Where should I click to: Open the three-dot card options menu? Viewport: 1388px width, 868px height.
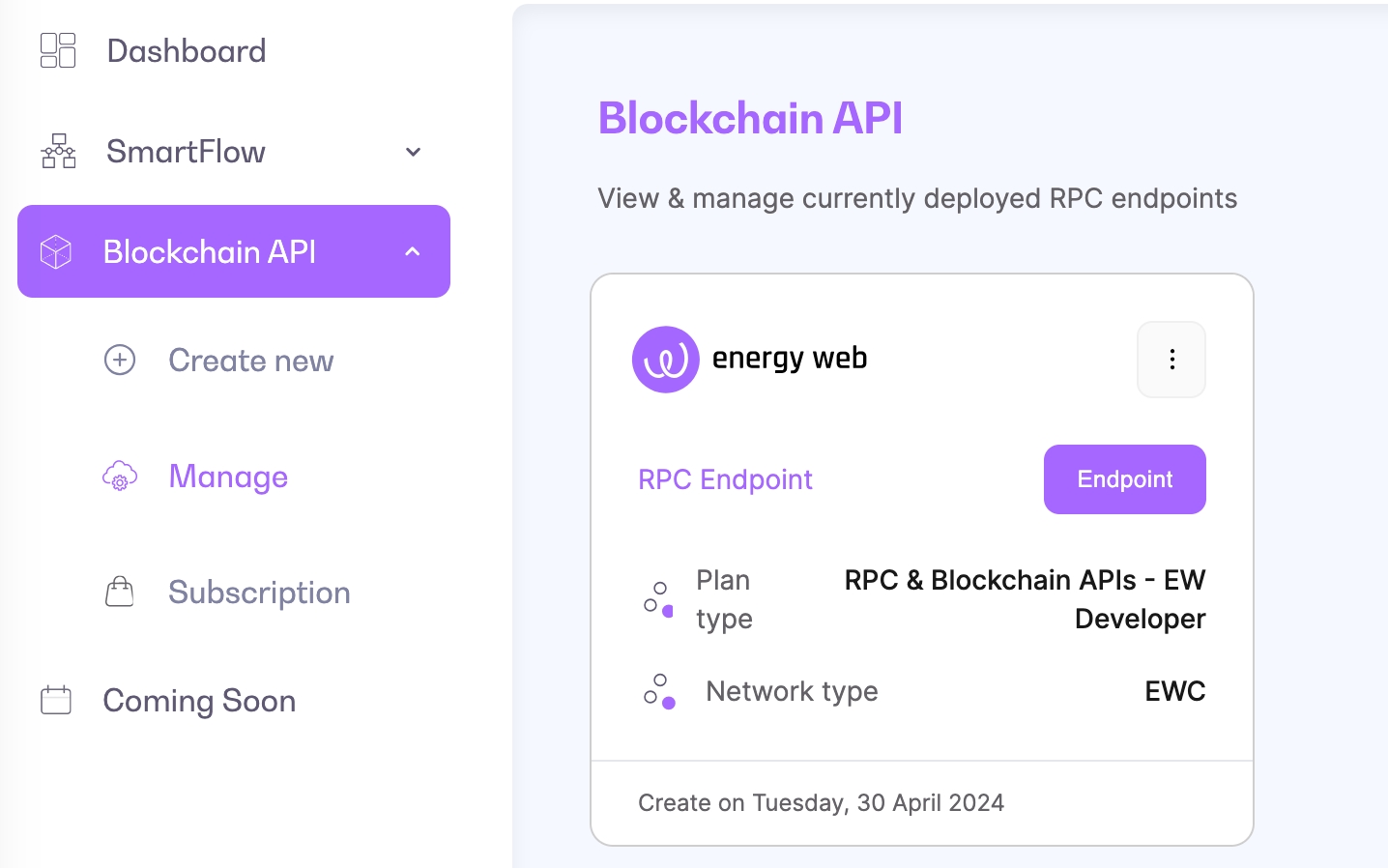coord(1171,360)
